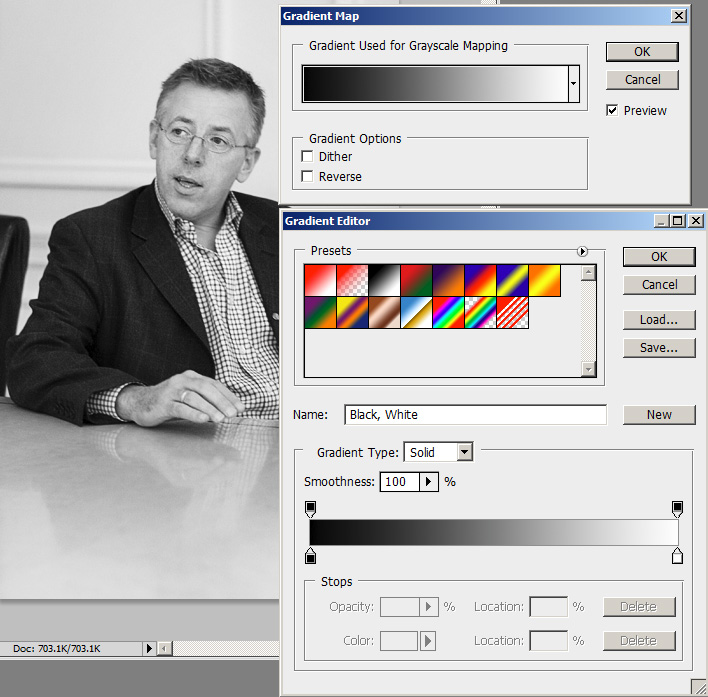This screenshot has width=708, height=697.
Task: Pick the Orange, Yellow, Orange preset
Action: [x=544, y=281]
